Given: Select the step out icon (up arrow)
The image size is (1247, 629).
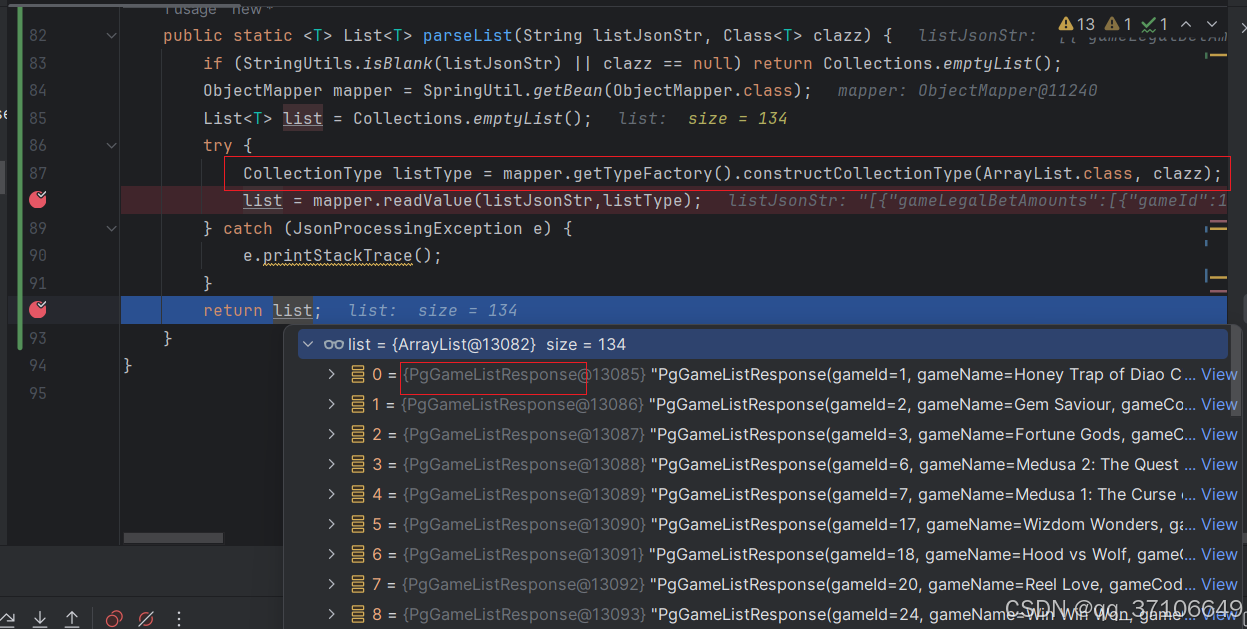Looking at the screenshot, I should (72, 618).
